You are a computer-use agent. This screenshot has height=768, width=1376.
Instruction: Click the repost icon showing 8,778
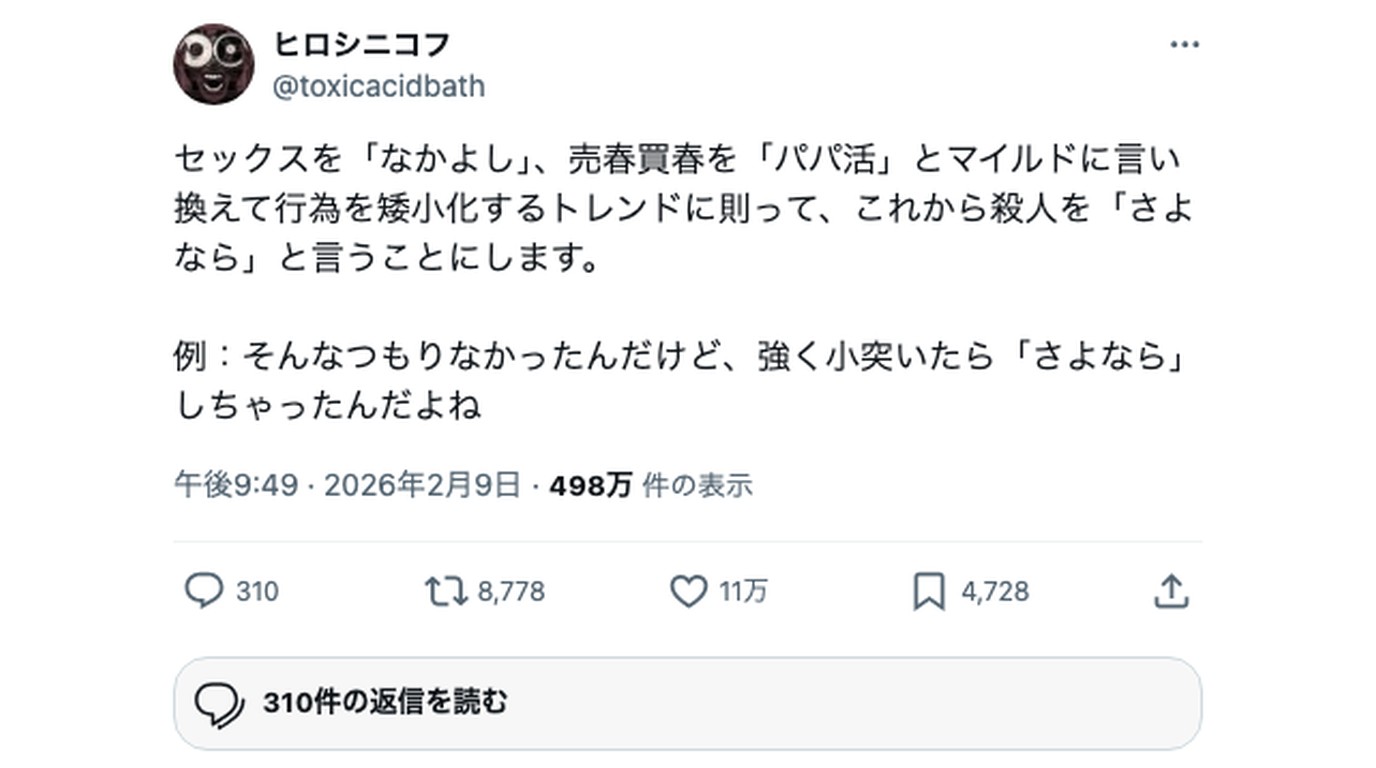(448, 591)
